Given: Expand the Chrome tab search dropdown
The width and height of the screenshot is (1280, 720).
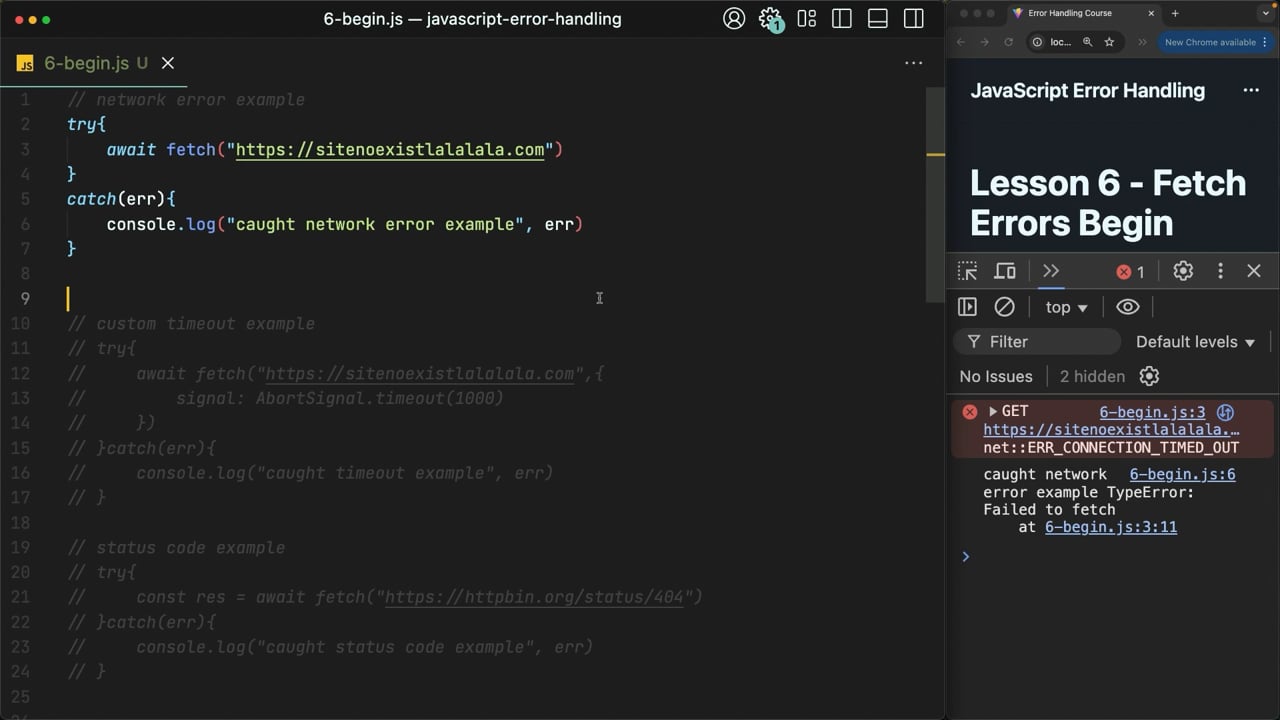Looking at the screenshot, I should tap(1264, 14).
